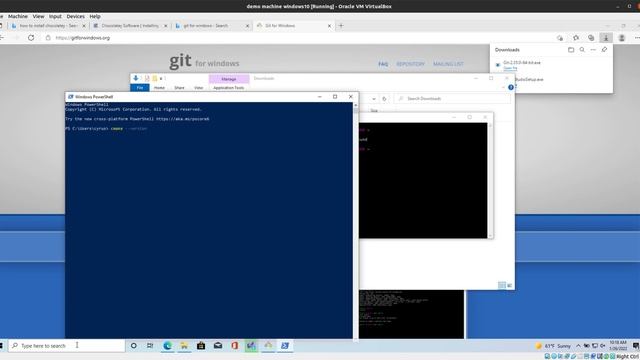Close the 'Git for Windows' browser tab

[x=329, y=26]
